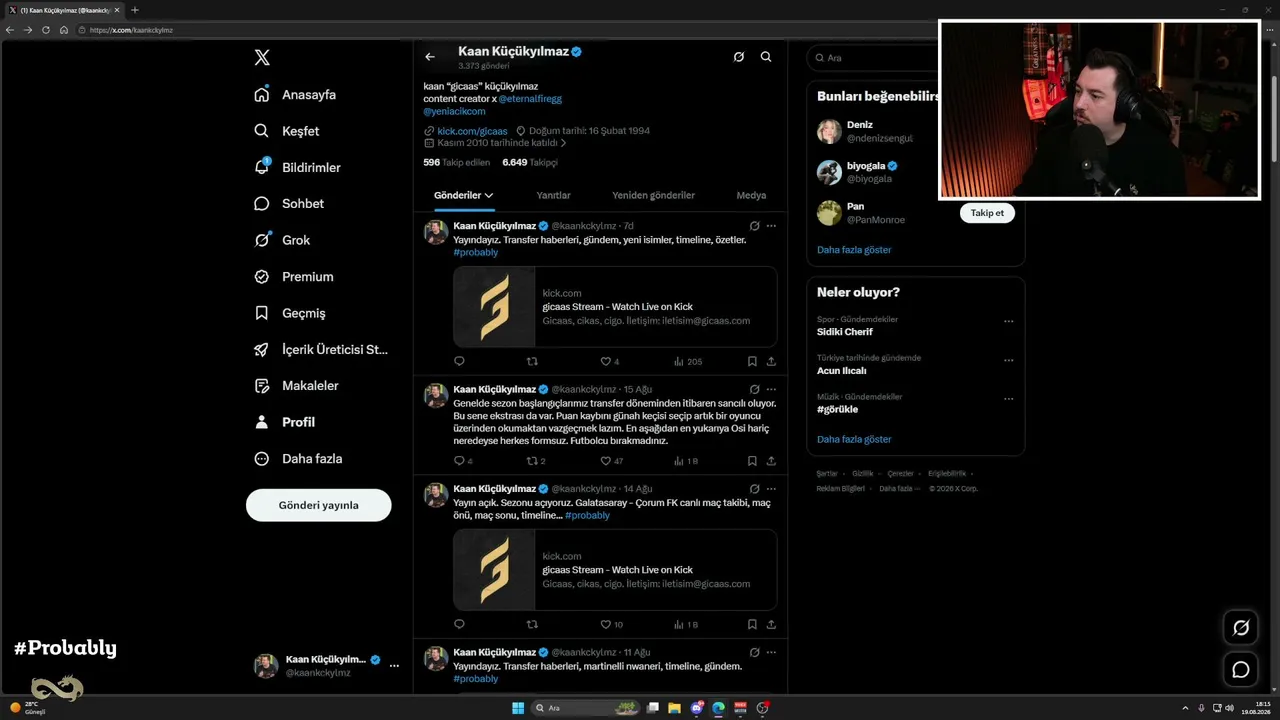
Task: Click the X logo in the sidebar
Action: click(x=262, y=57)
